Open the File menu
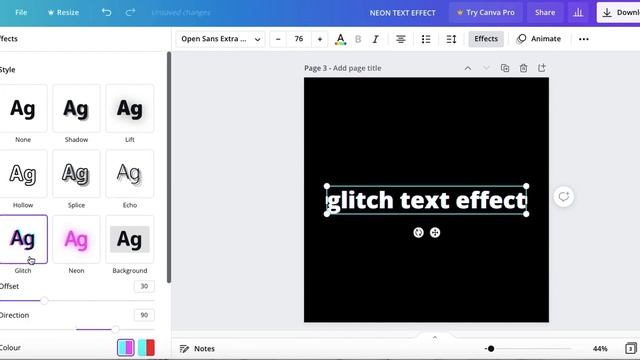This screenshot has width=640, height=360. [x=21, y=12]
